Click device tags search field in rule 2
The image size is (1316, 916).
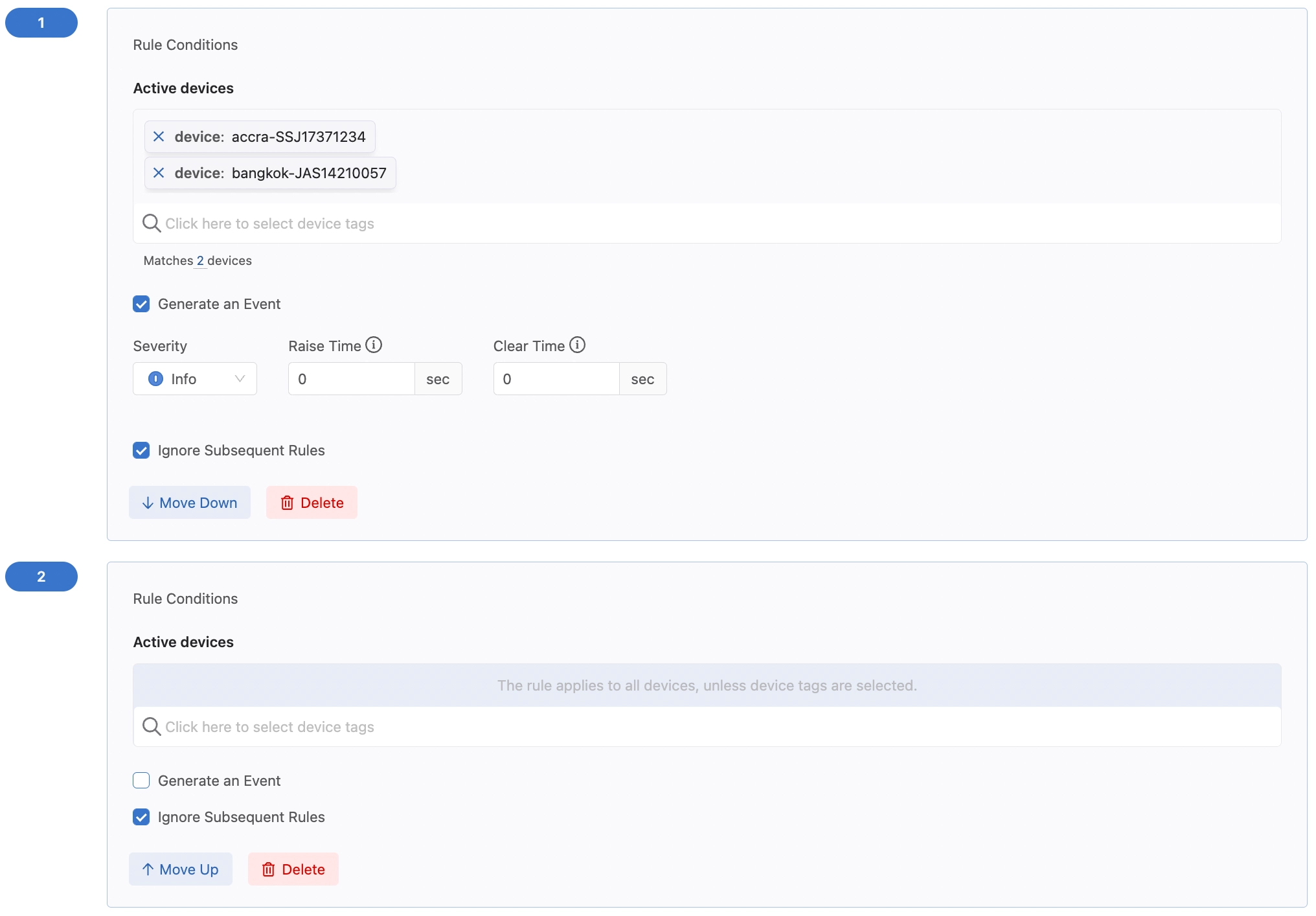(x=707, y=727)
